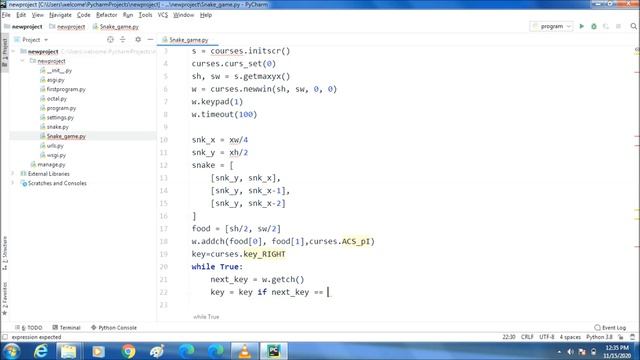Collapse the newproject root folder

coord(14,51)
